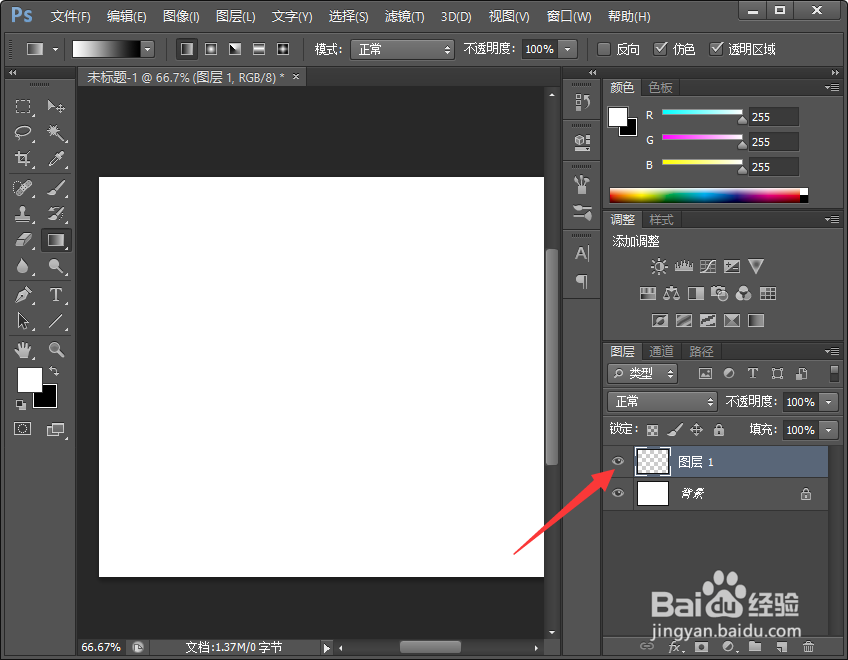Toggle lock position for layer
This screenshot has height=660, width=848.
[x=697, y=430]
